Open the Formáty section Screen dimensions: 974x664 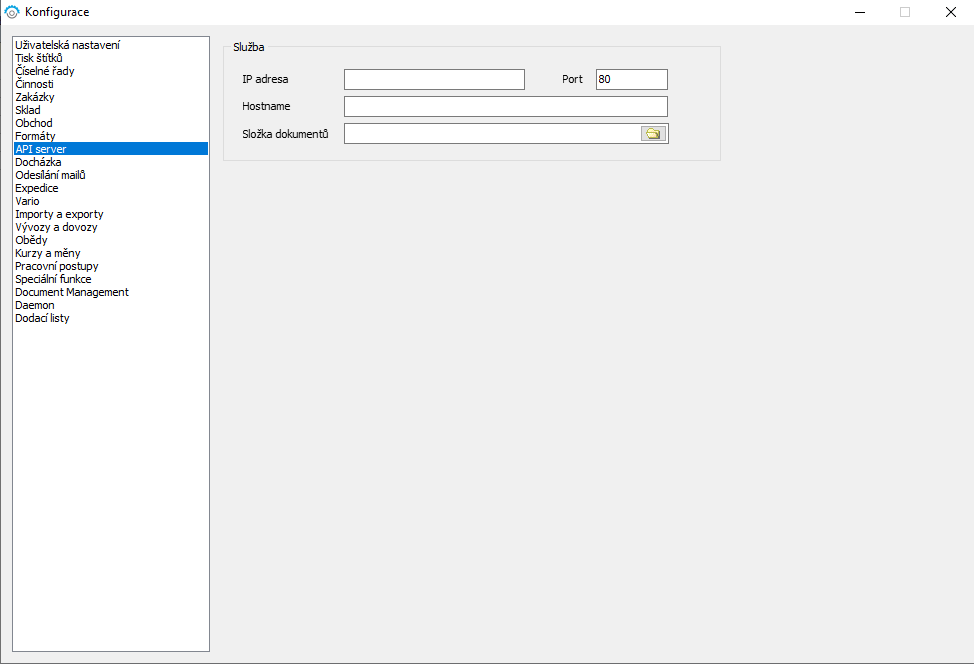[x=111, y=136]
